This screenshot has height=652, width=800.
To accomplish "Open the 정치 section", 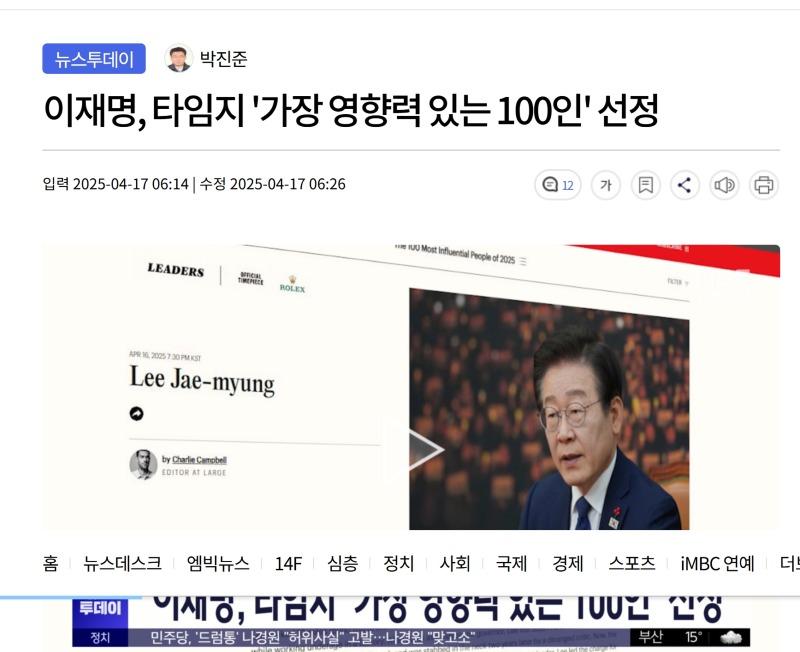I will (x=398, y=564).
